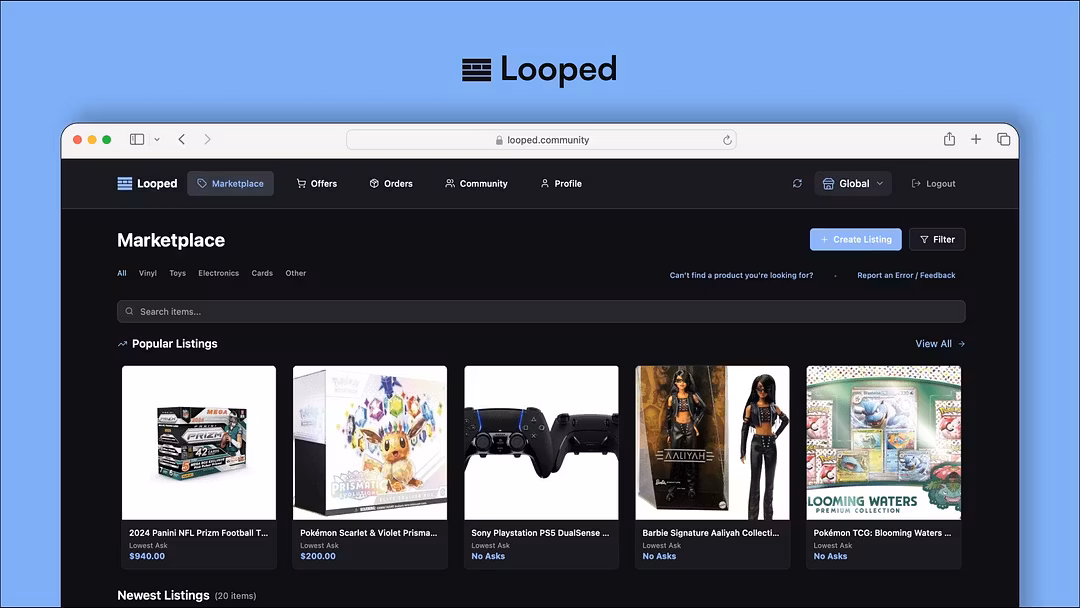Image resolution: width=1080 pixels, height=608 pixels.
Task: Click the refresh sync icon near Global
Action: click(x=797, y=183)
